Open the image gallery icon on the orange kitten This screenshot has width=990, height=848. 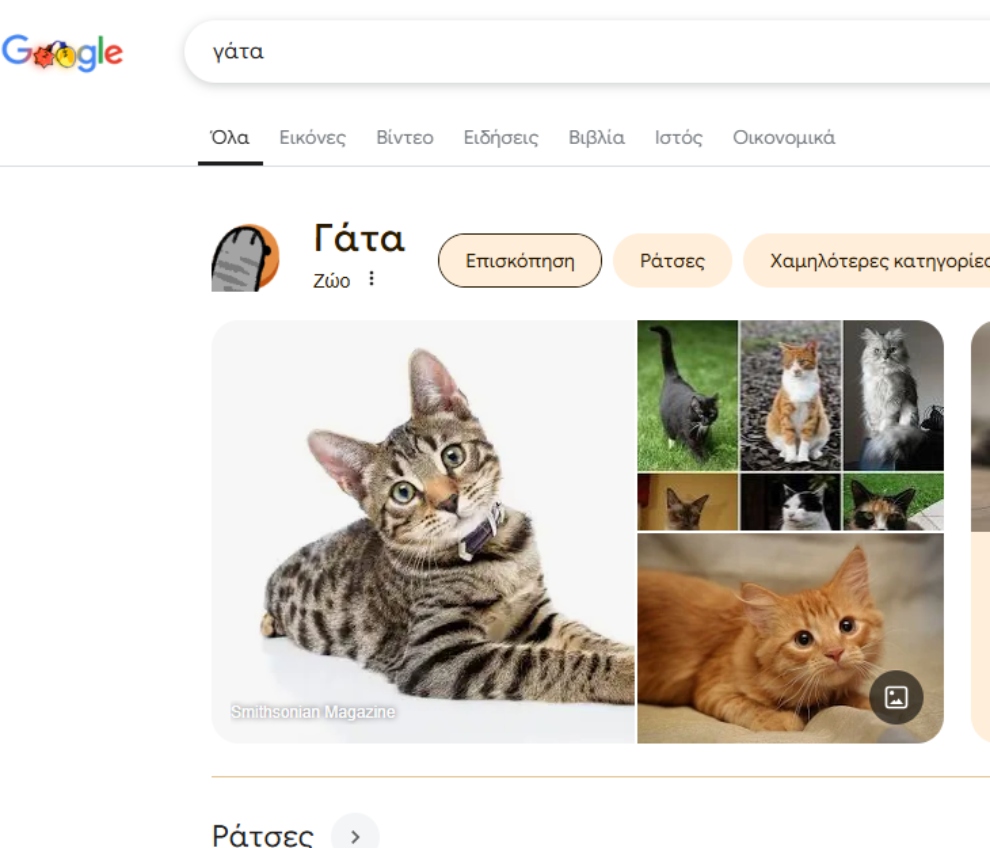tap(895, 698)
